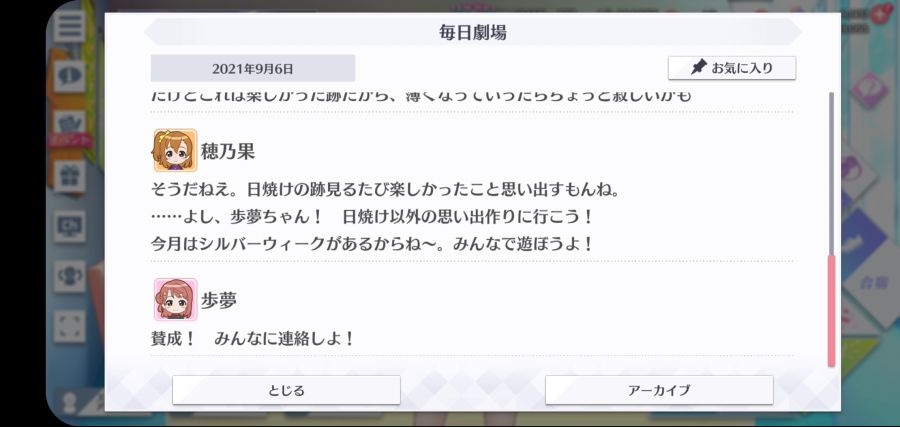The width and height of the screenshot is (900, 427).
Task: Close the dialog with とじる
Action: click(x=286, y=390)
